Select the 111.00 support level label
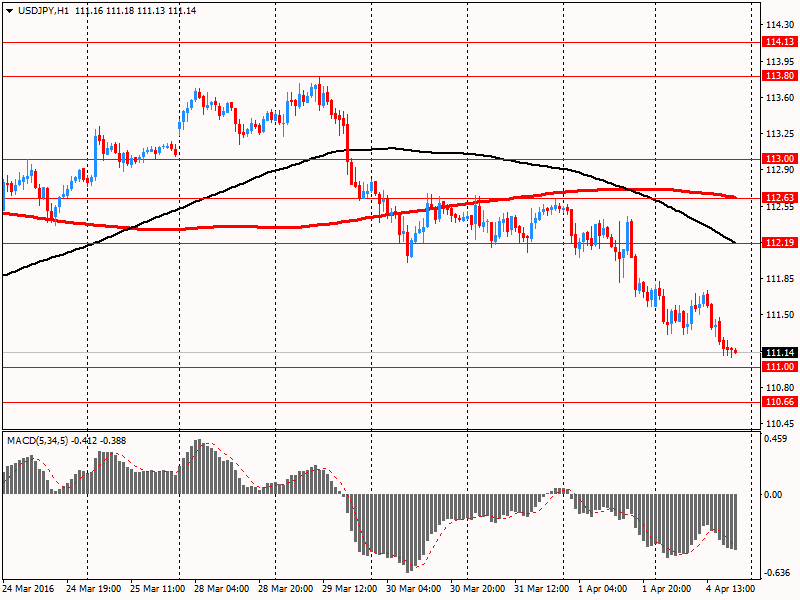Screen dimensions: 800x600 pos(780,367)
